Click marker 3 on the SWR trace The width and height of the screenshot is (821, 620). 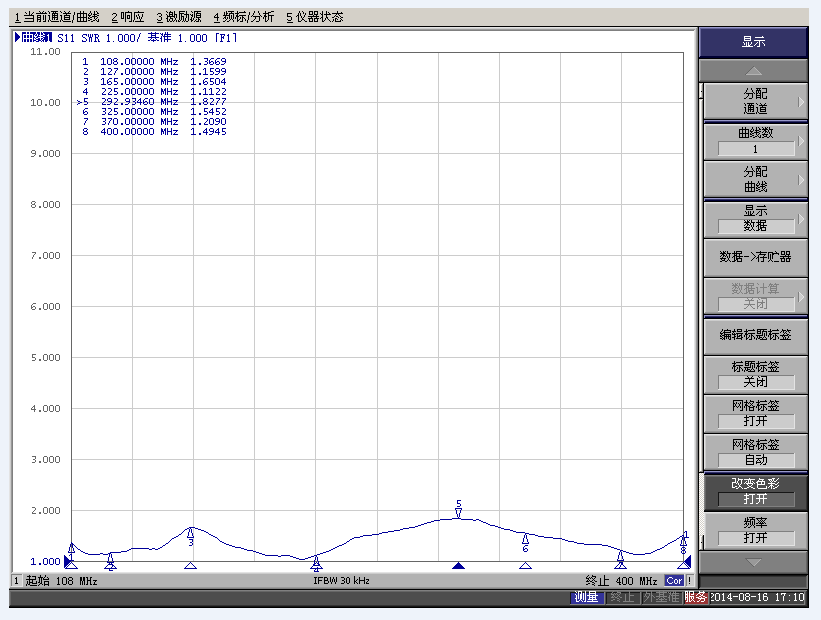tap(190, 535)
